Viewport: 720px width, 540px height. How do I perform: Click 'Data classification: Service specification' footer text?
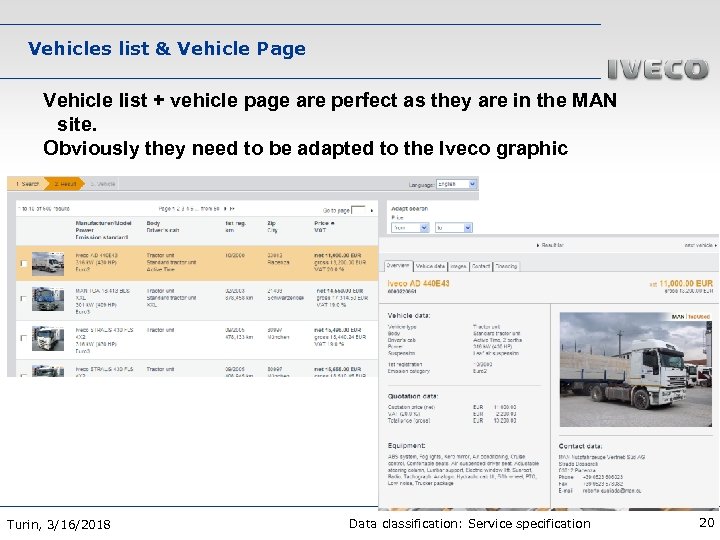tap(470, 523)
